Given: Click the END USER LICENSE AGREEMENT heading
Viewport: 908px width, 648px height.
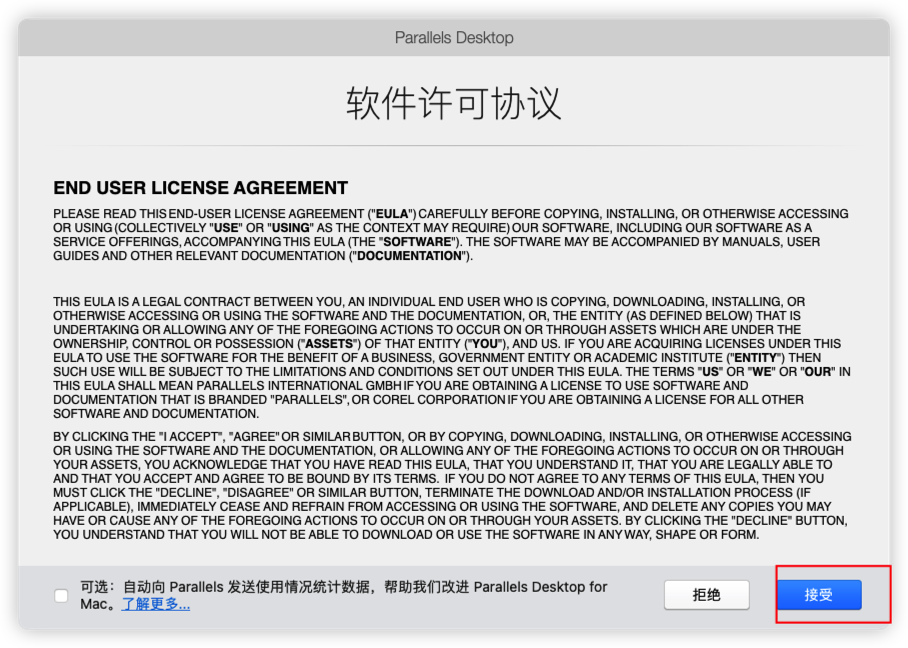Looking at the screenshot, I should 200,188.
